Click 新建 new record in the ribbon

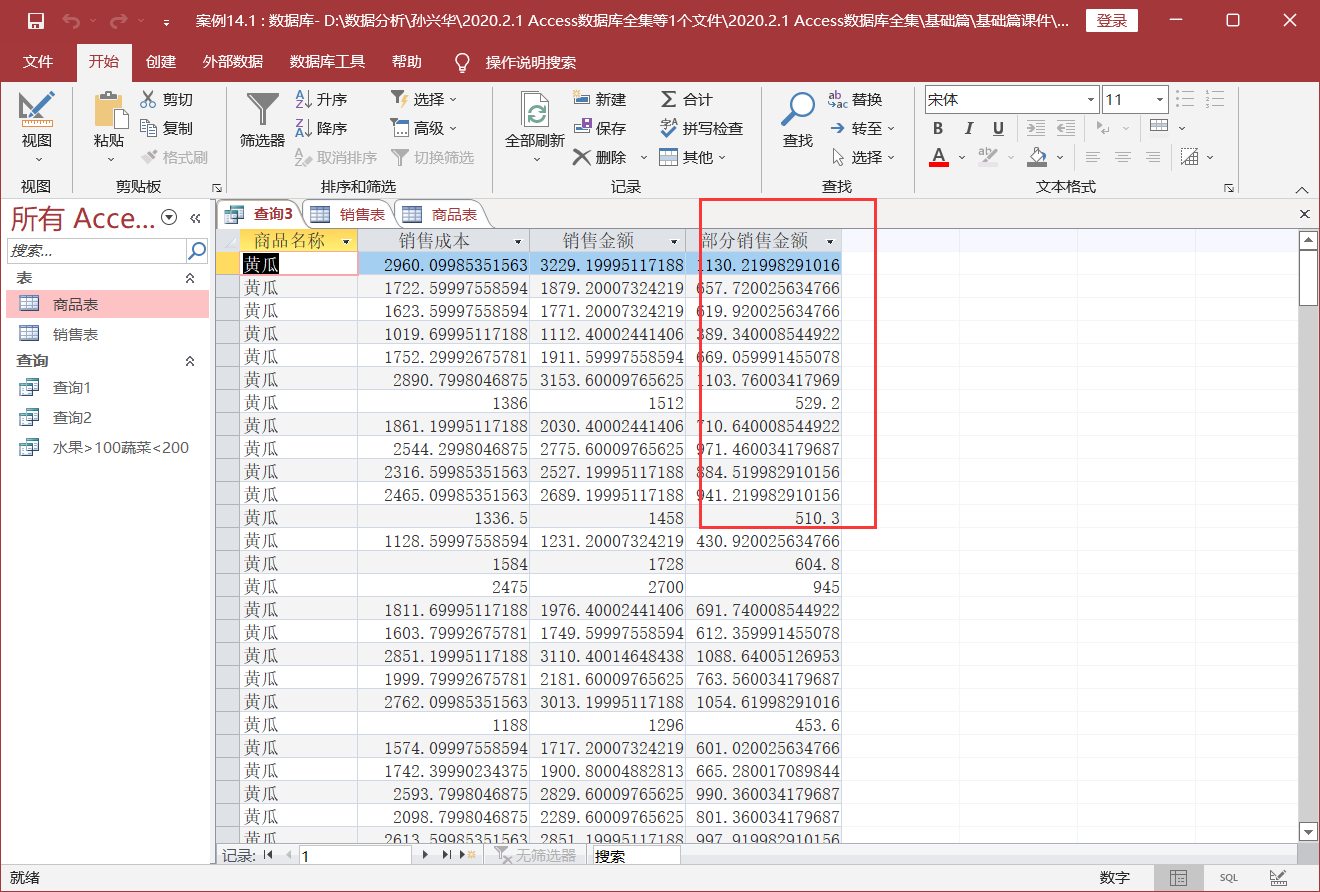pyautogui.click(x=600, y=99)
